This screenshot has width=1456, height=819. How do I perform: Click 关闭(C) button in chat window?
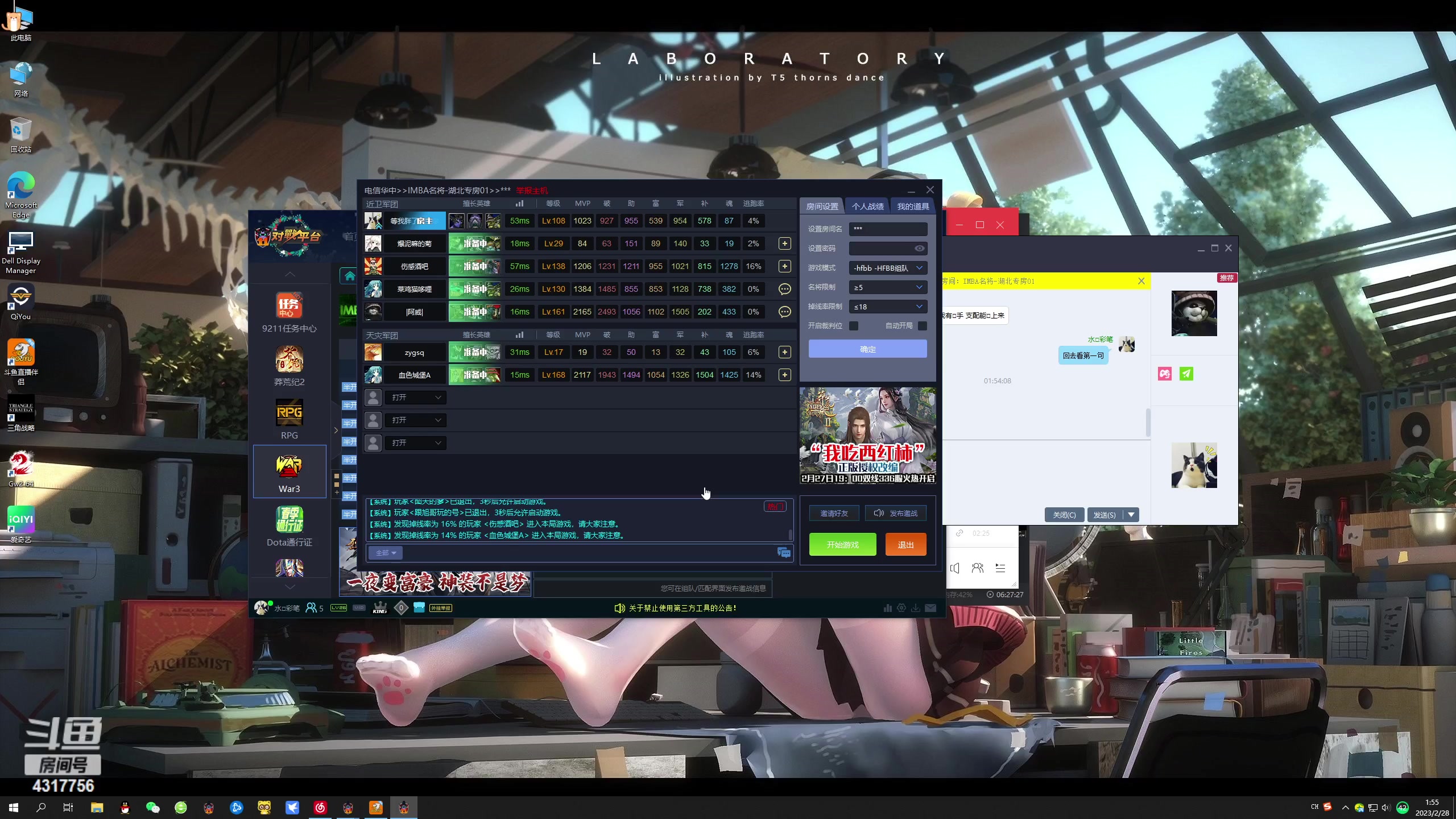click(x=1064, y=515)
